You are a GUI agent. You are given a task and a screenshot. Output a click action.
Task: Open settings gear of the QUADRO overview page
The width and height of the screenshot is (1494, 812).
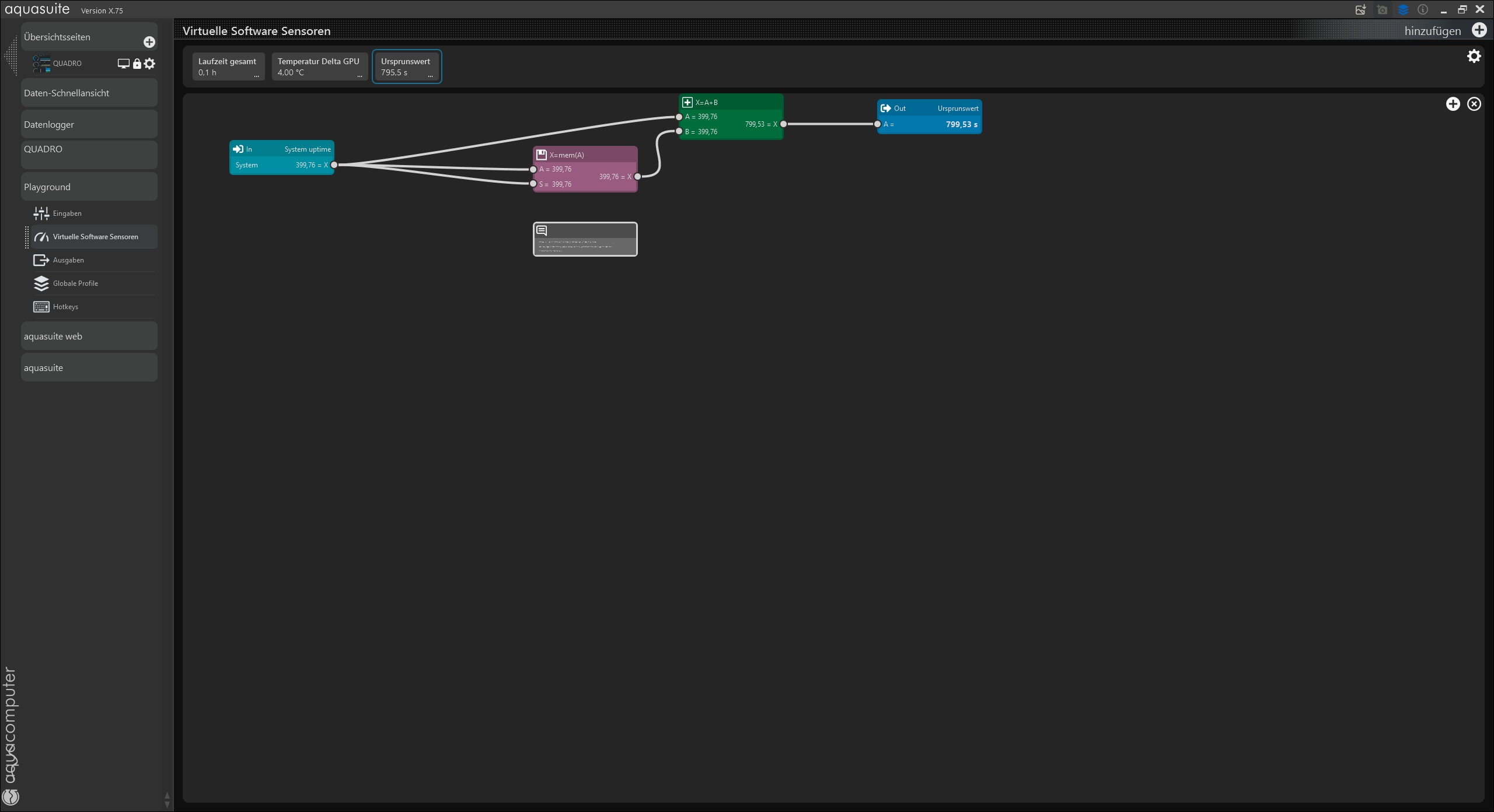[x=149, y=64]
